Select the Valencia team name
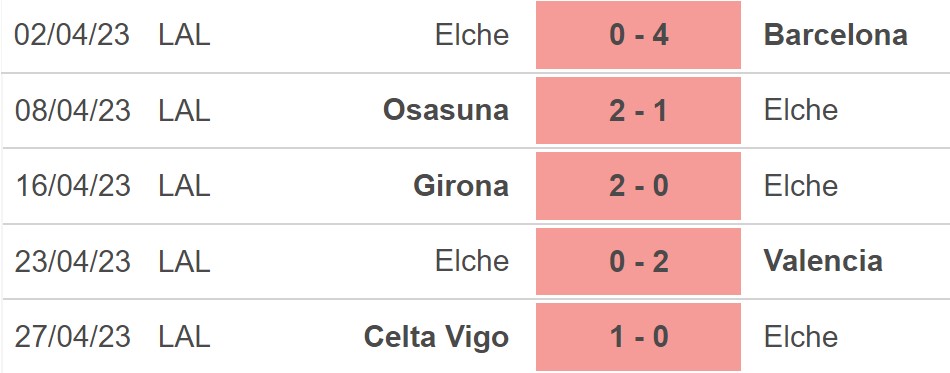 823,261
